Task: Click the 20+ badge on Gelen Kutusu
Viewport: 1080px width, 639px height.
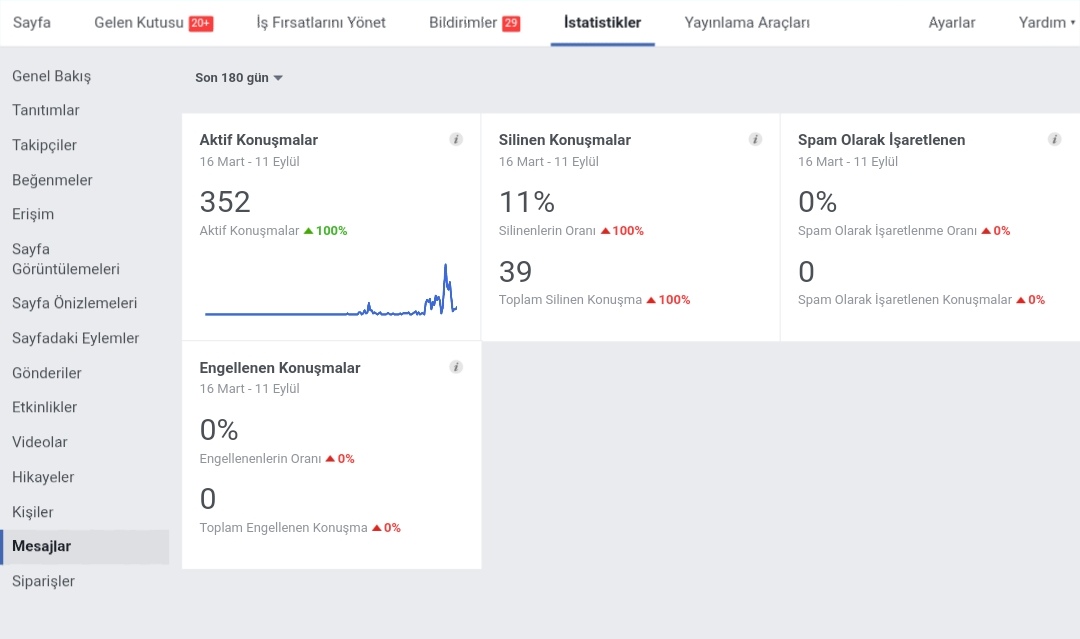Action: [201, 23]
